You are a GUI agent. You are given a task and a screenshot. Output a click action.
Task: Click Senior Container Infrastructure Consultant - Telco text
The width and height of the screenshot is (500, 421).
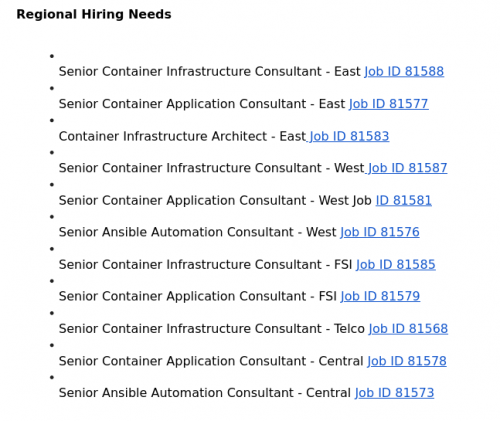click(212, 329)
